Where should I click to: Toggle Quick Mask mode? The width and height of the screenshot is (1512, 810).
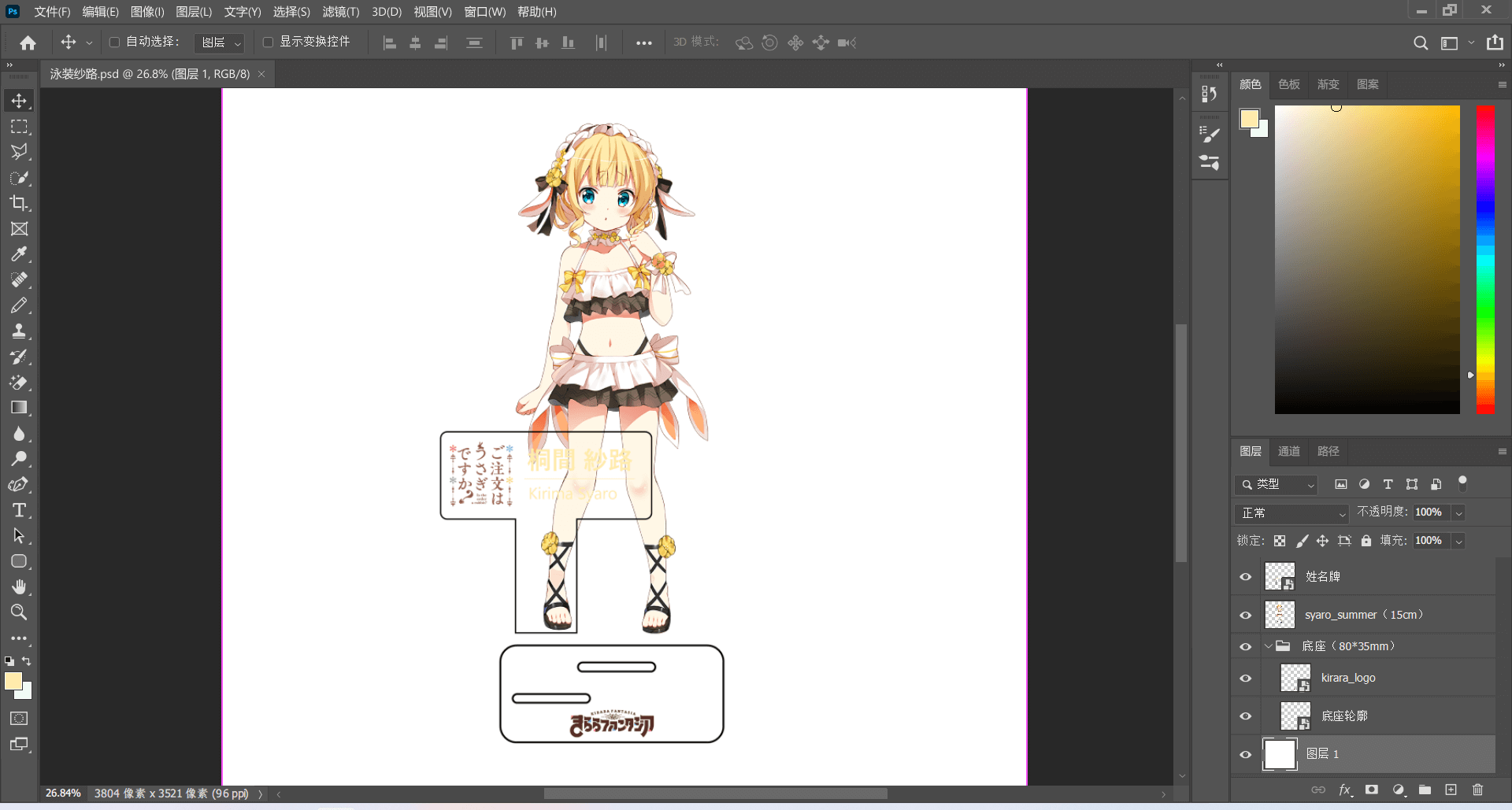click(19, 718)
